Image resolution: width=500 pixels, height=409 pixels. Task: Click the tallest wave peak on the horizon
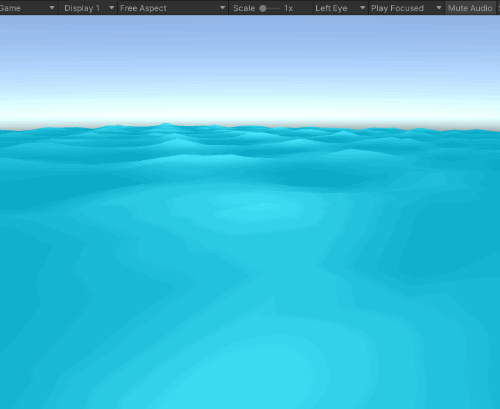[165, 125]
